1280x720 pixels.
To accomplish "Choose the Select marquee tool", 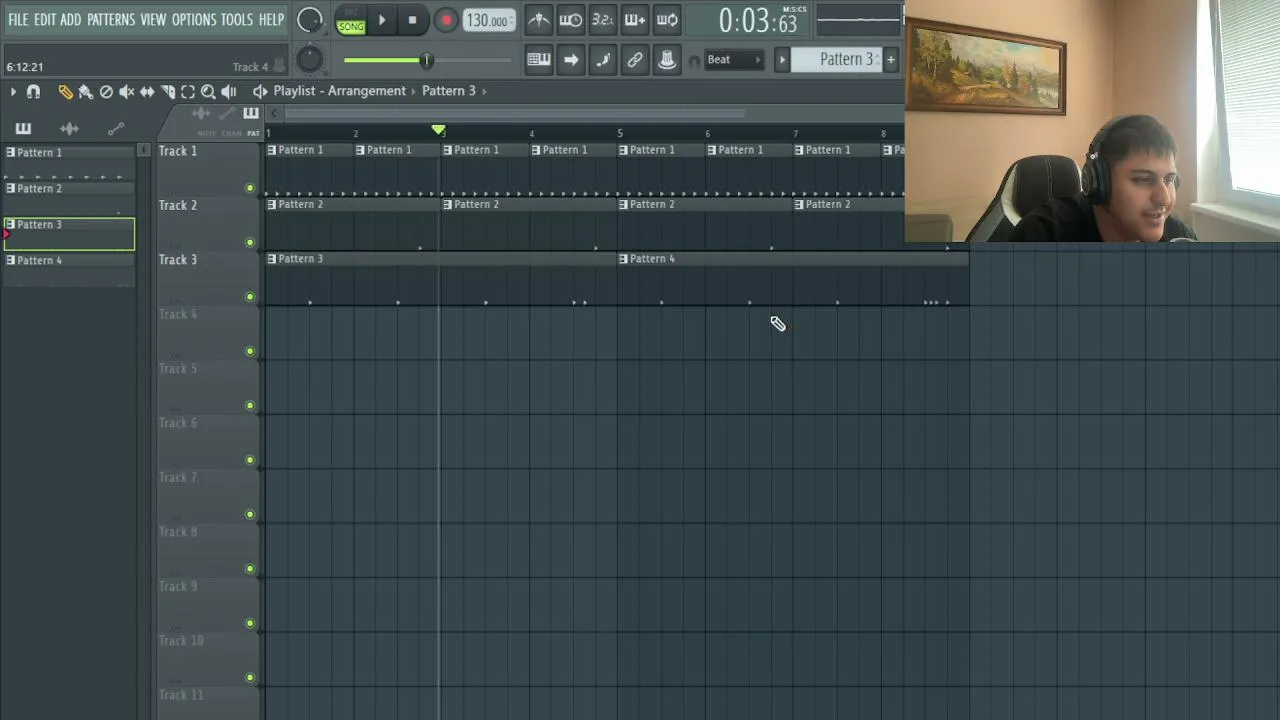I will coord(188,92).
